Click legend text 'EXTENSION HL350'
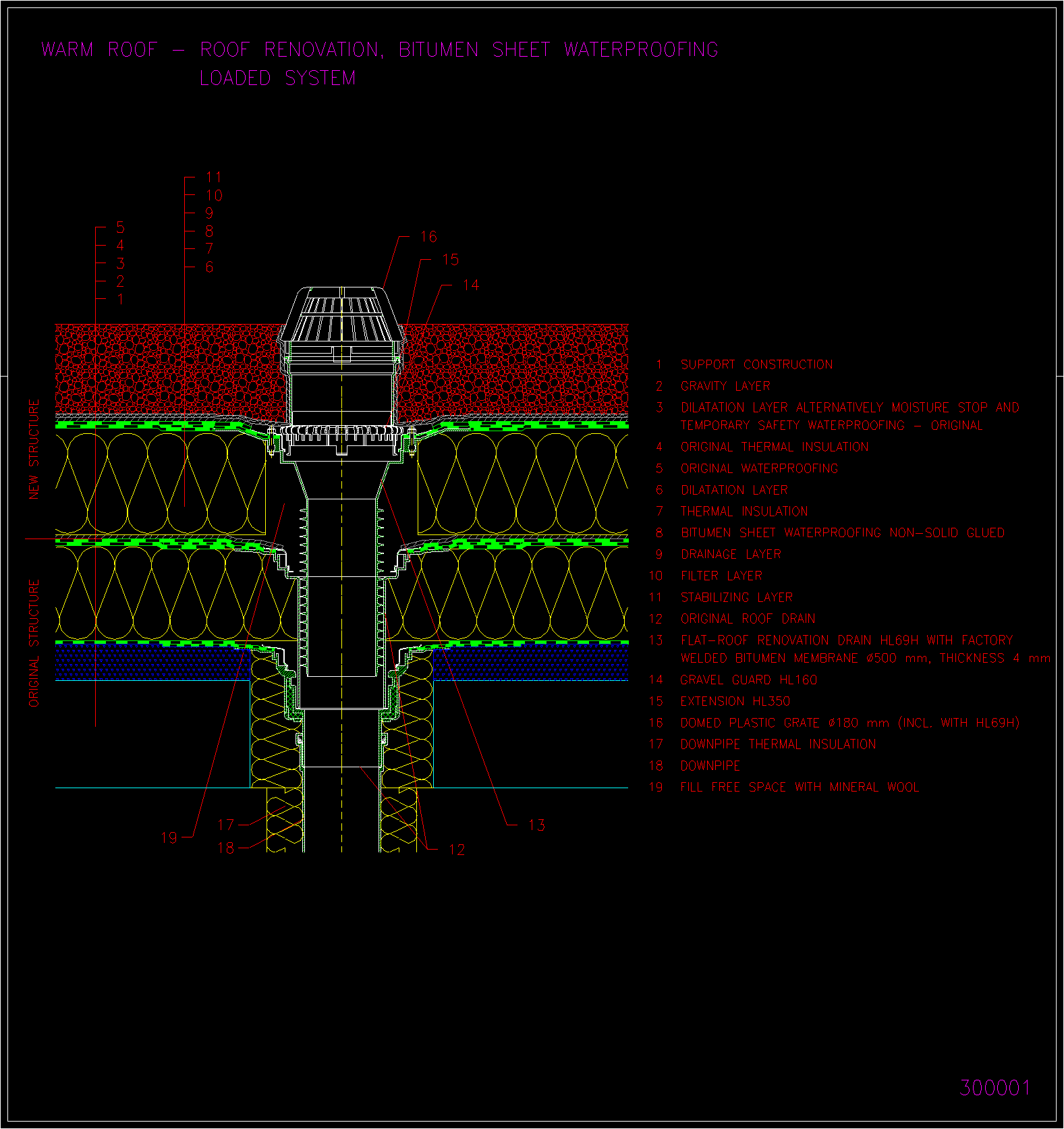This screenshot has width=1064, height=1129. (x=735, y=701)
